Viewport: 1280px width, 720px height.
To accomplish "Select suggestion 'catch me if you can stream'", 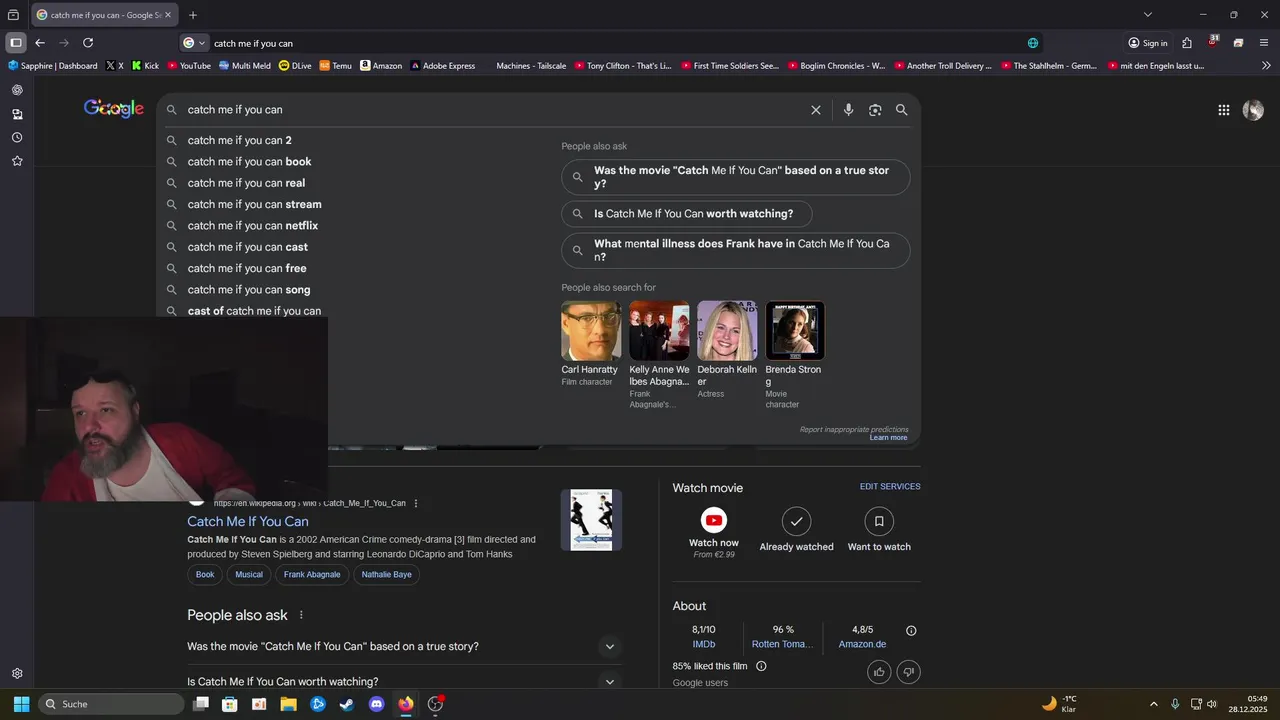I will point(254,204).
